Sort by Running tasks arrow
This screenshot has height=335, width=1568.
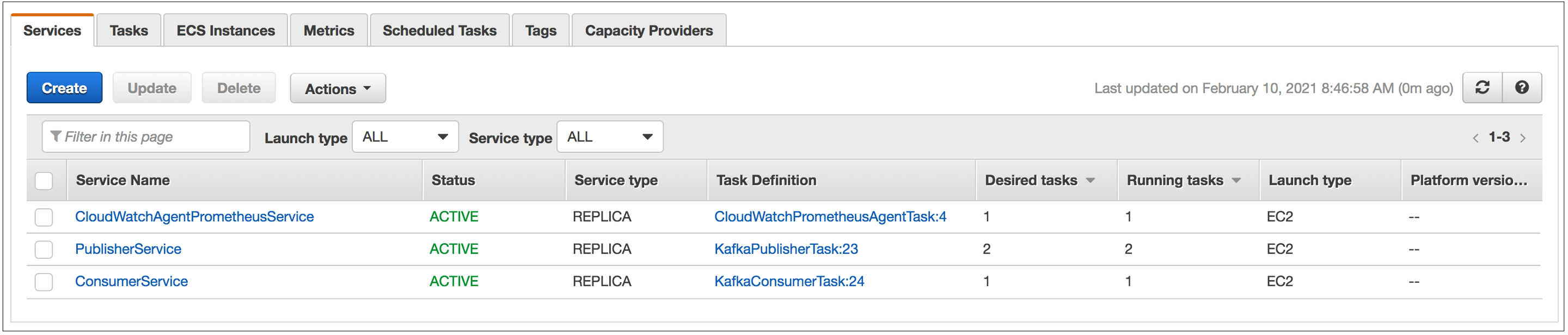[1236, 181]
